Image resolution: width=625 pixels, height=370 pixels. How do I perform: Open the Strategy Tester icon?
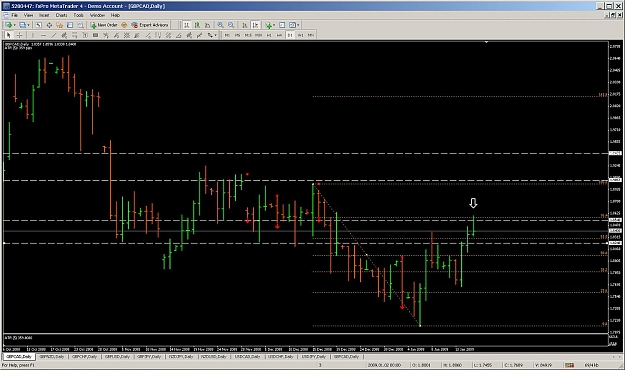point(81,25)
